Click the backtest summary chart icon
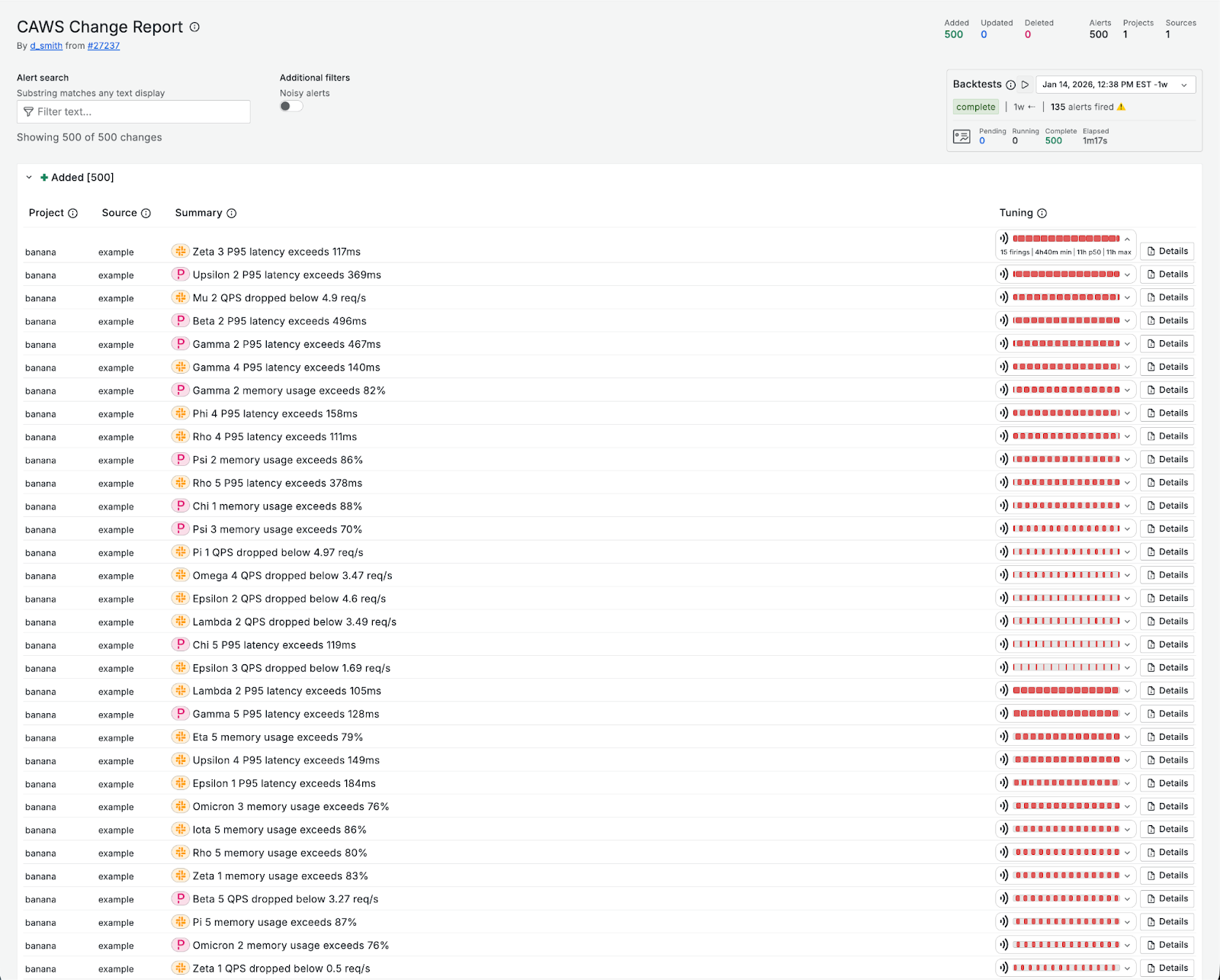 point(962,137)
